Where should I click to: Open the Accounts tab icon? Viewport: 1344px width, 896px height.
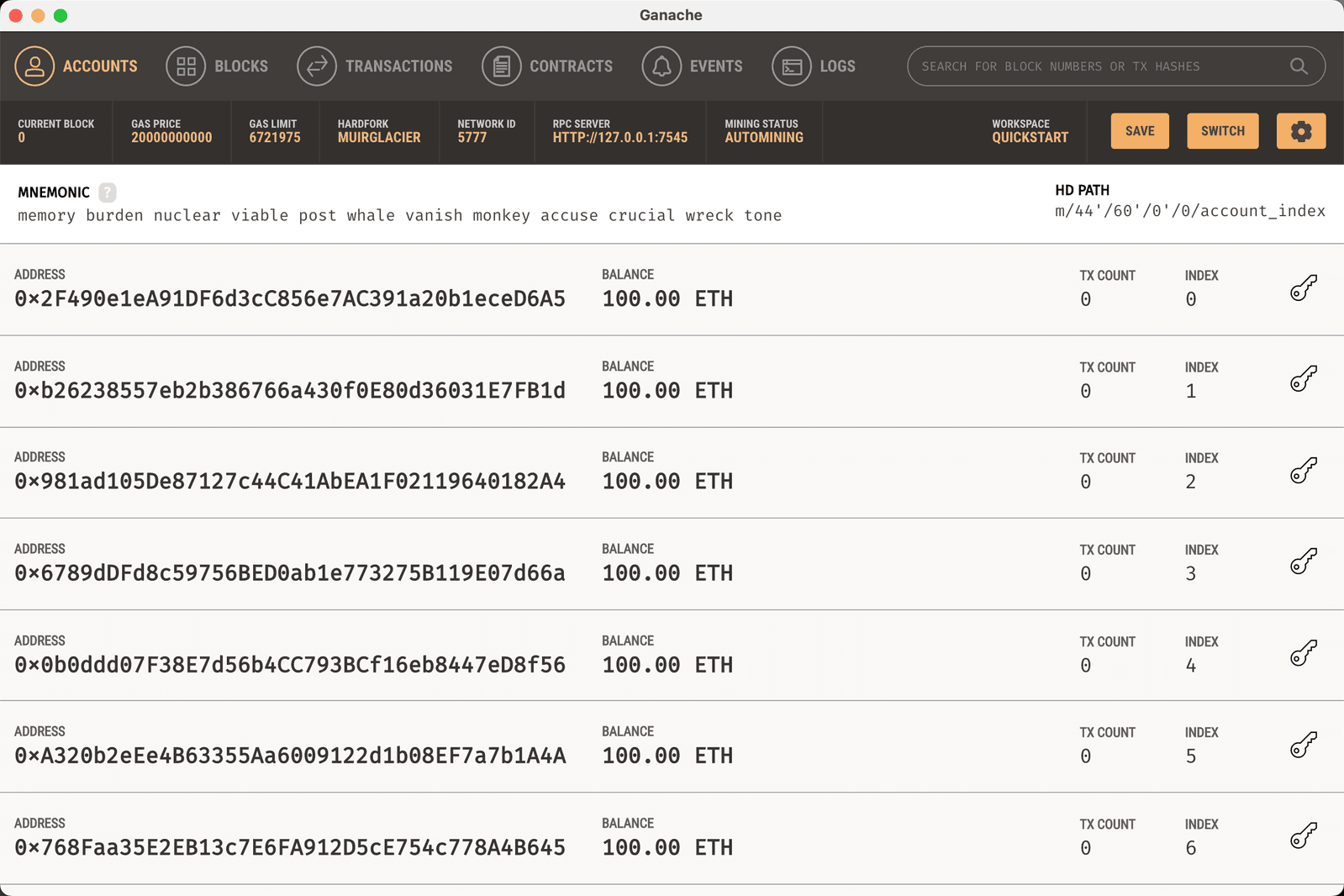(x=34, y=66)
